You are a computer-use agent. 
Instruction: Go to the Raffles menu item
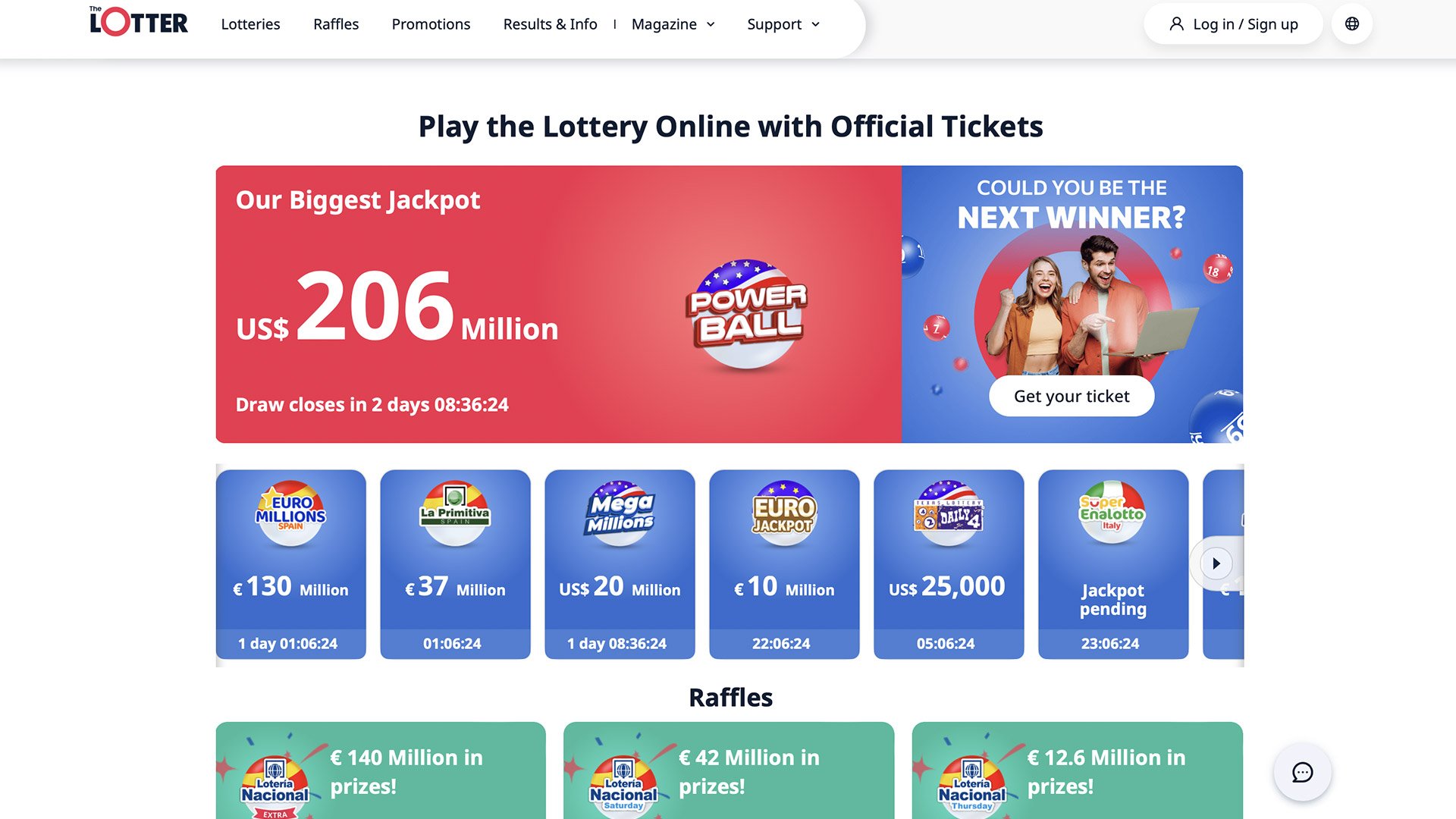(336, 24)
